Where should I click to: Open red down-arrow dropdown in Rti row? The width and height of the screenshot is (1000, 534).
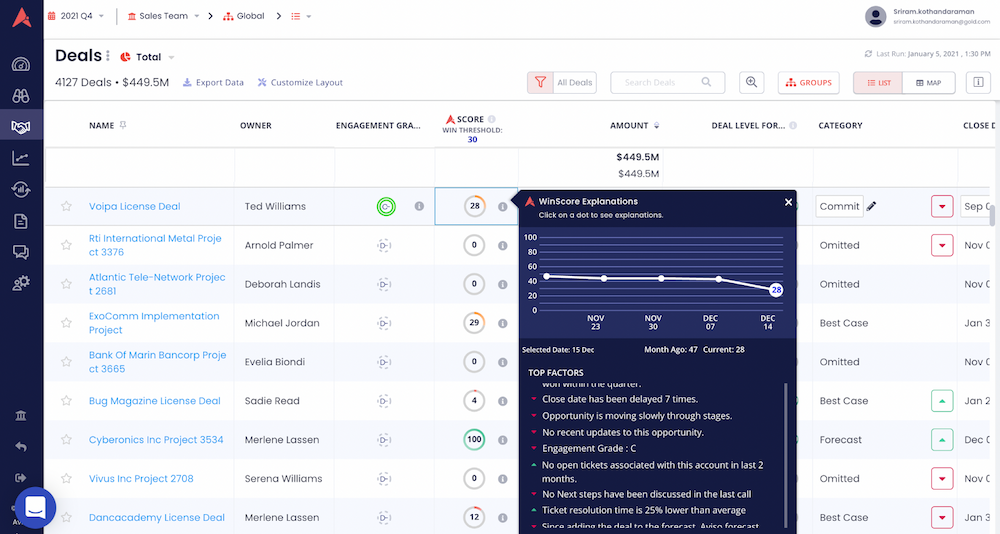(942, 245)
